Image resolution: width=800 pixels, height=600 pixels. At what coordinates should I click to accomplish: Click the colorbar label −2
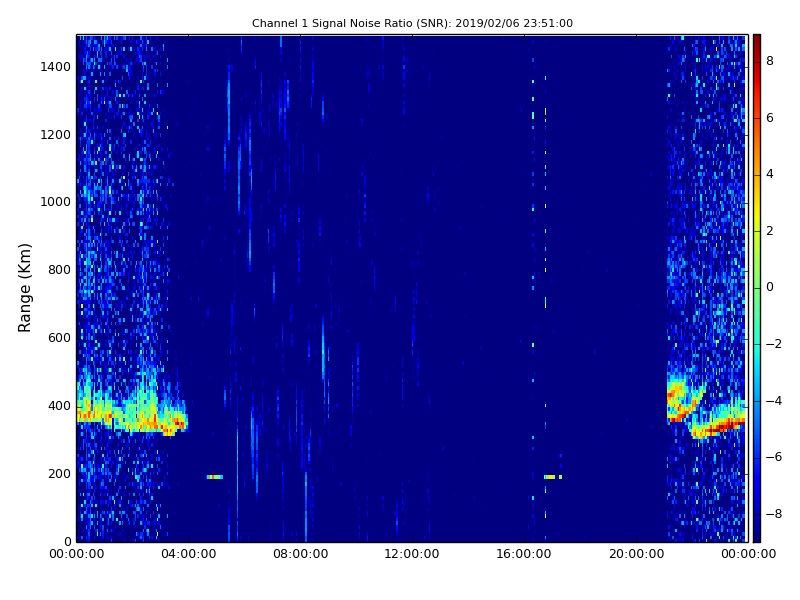pyautogui.click(x=774, y=344)
